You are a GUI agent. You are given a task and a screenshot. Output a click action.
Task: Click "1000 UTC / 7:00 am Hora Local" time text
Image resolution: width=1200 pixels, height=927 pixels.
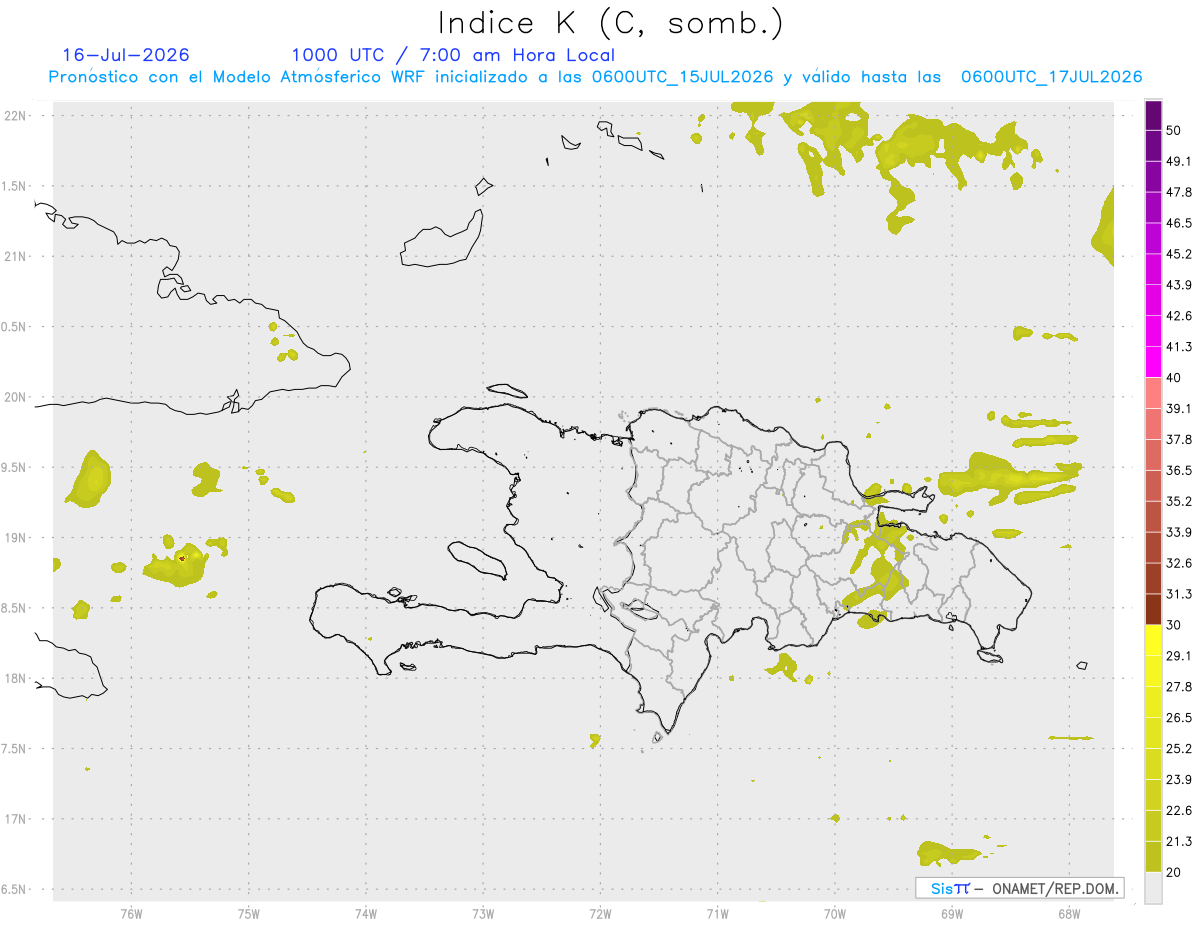pyautogui.click(x=453, y=55)
